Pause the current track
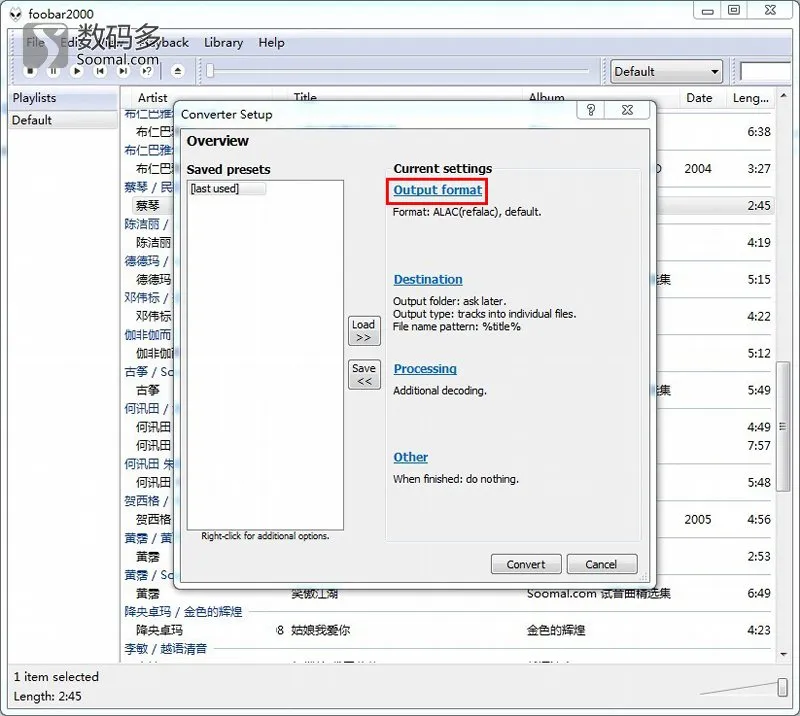Viewport: 800px width, 716px height. point(53,71)
